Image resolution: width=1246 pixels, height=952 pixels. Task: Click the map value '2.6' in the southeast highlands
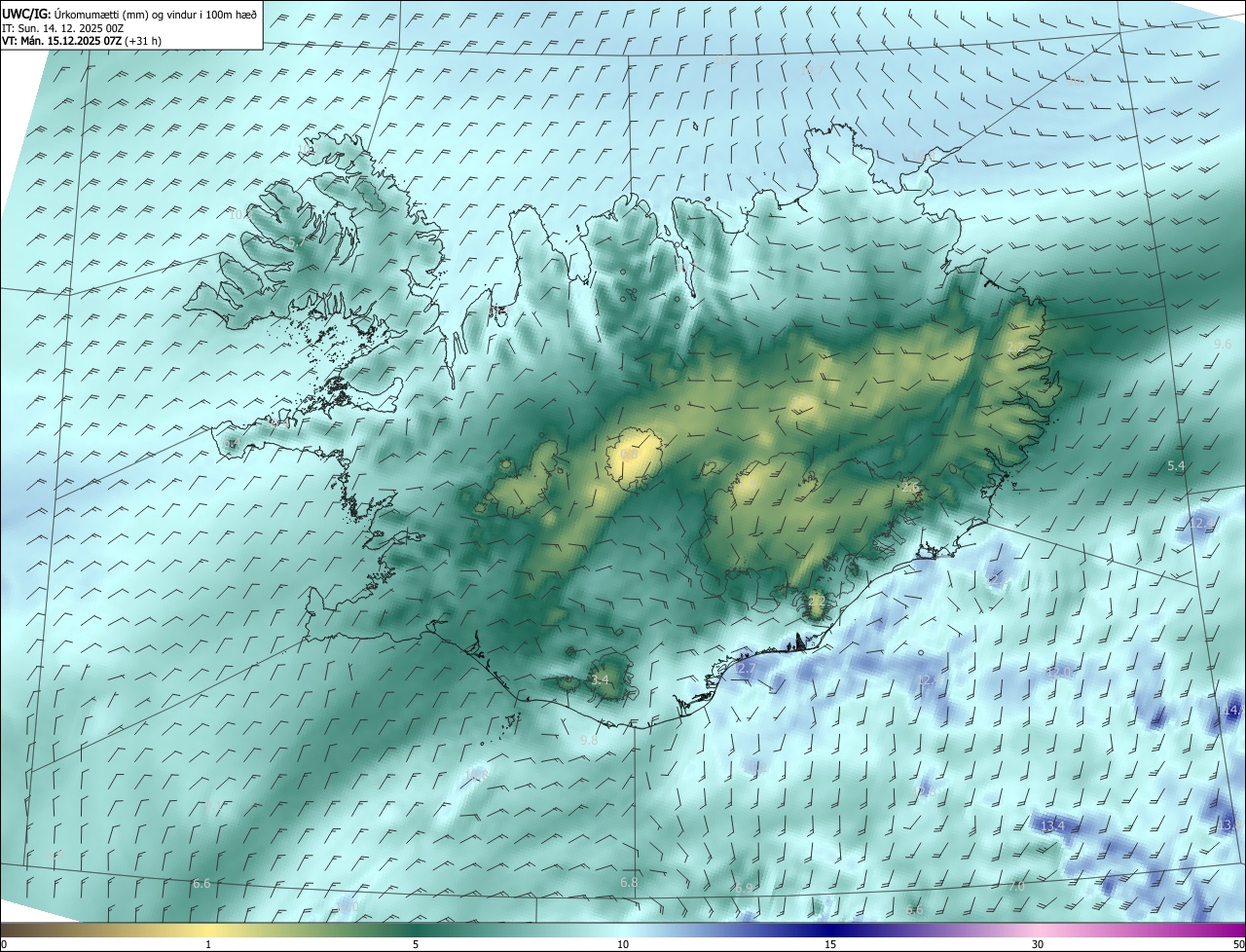point(910,486)
